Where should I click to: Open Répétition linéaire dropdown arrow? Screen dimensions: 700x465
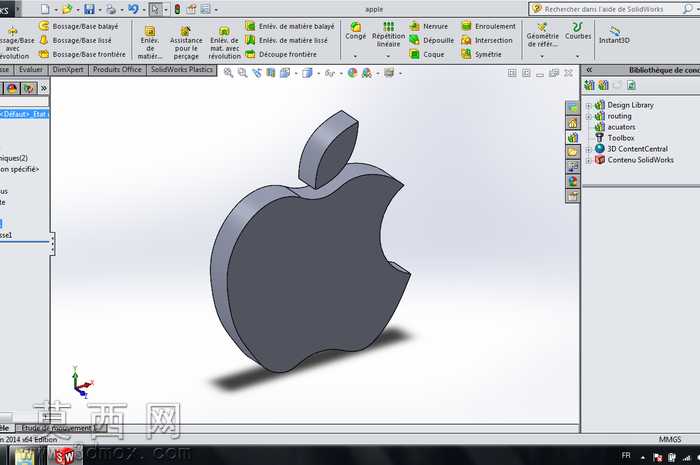[x=388, y=56]
